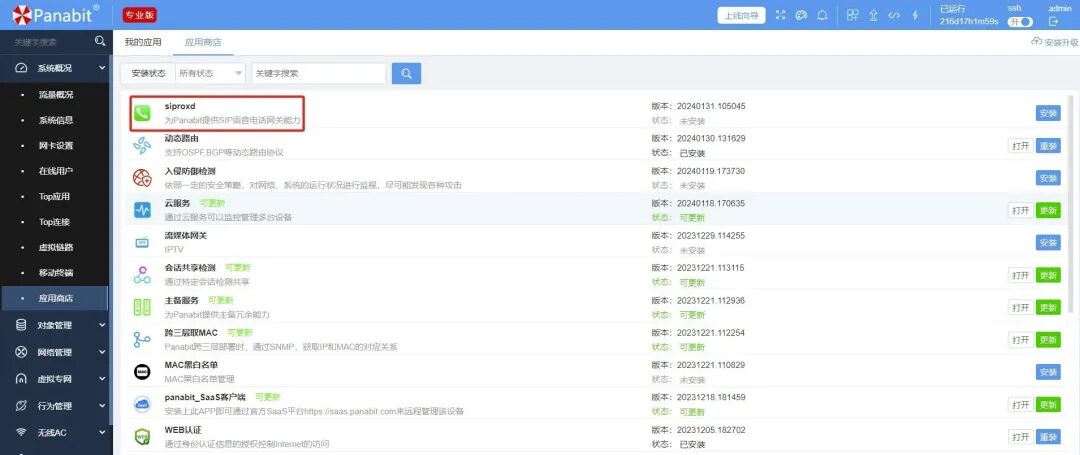This screenshot has height=455, width=1080.
Task: Update 会话共享检测
Action: click(x=1048, y=275)
